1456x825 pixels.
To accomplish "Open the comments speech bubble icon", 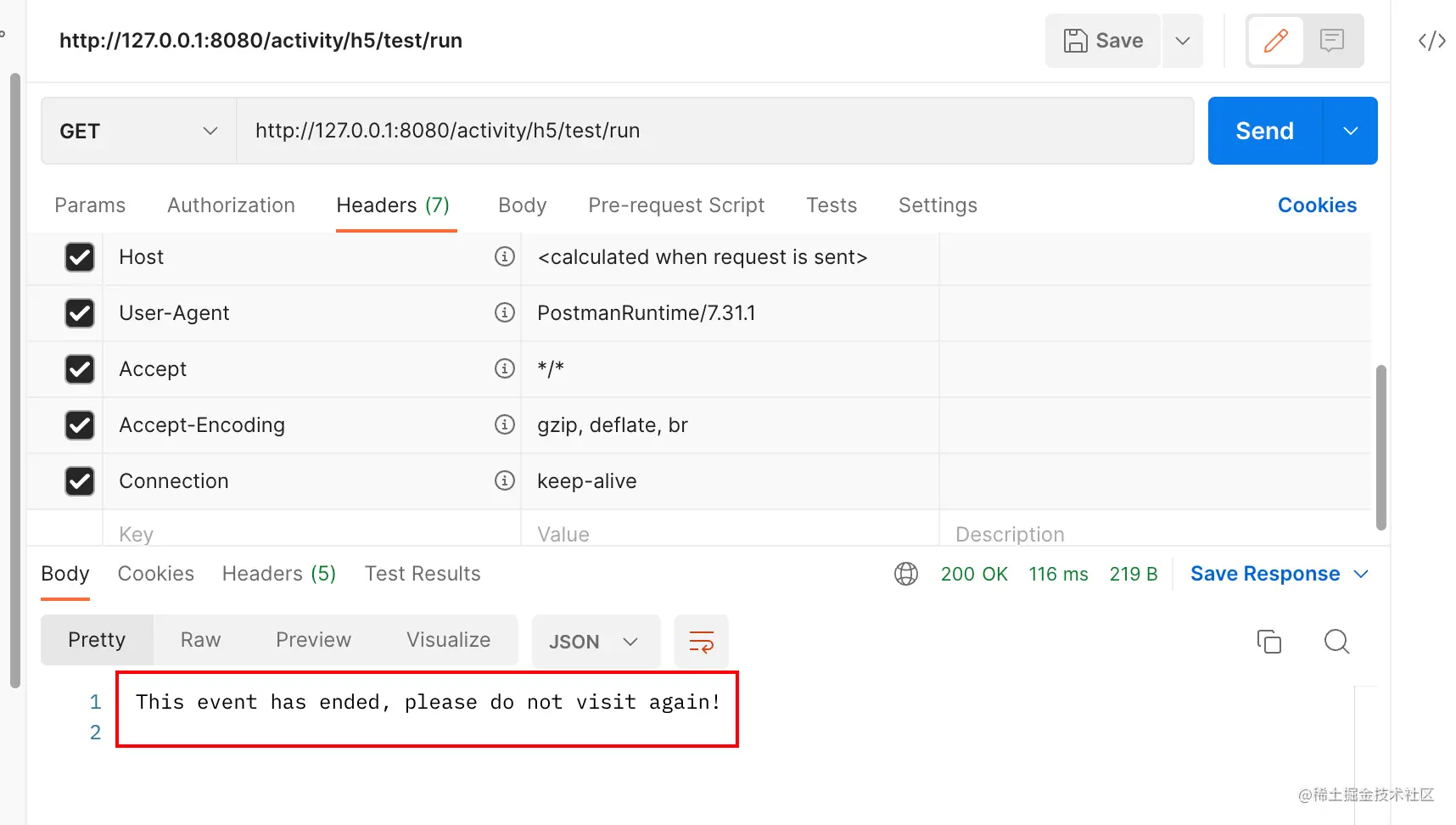I will pyautogui.click(x=1332, y=41).
